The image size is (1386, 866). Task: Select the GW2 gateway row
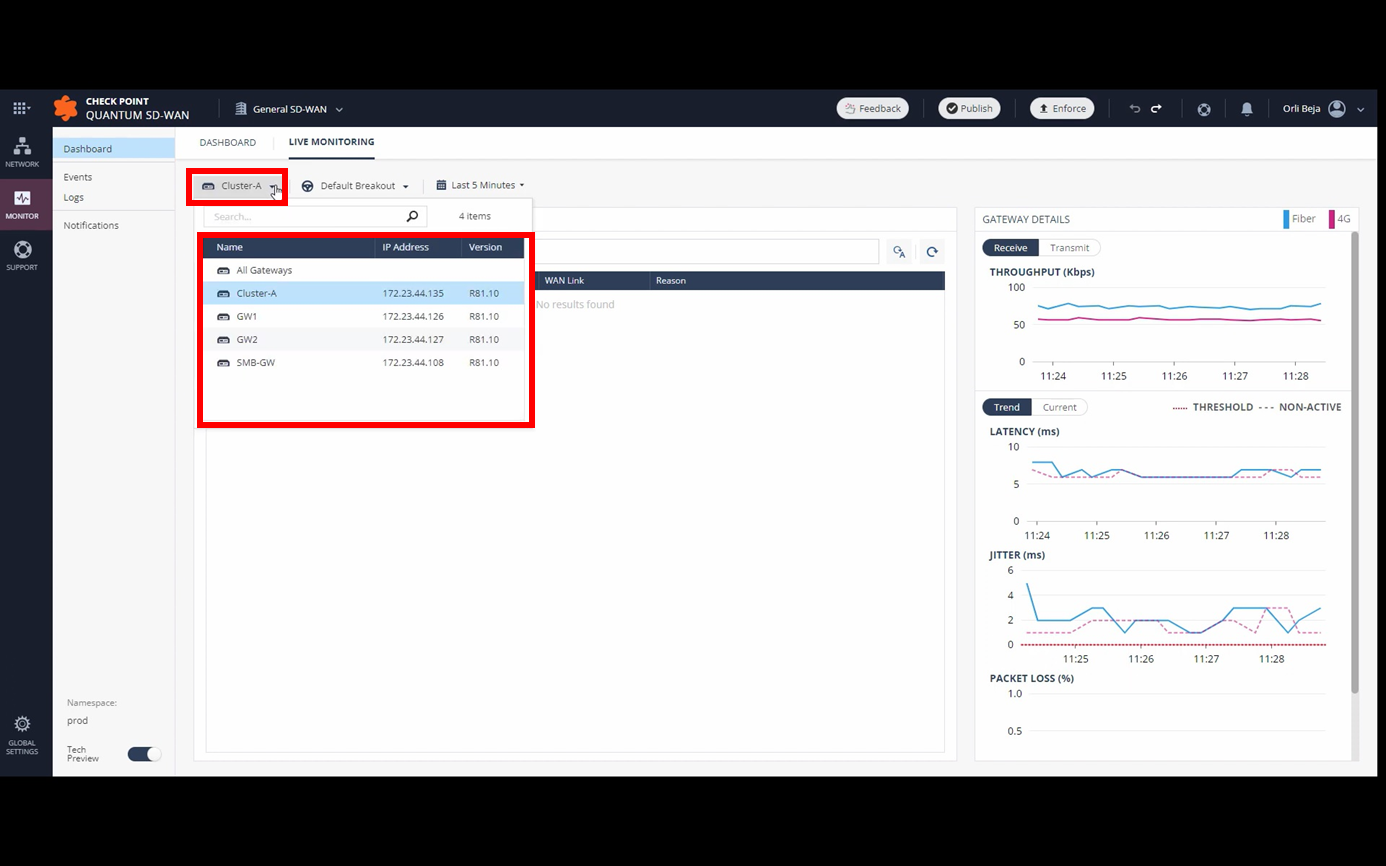[364, 340]
